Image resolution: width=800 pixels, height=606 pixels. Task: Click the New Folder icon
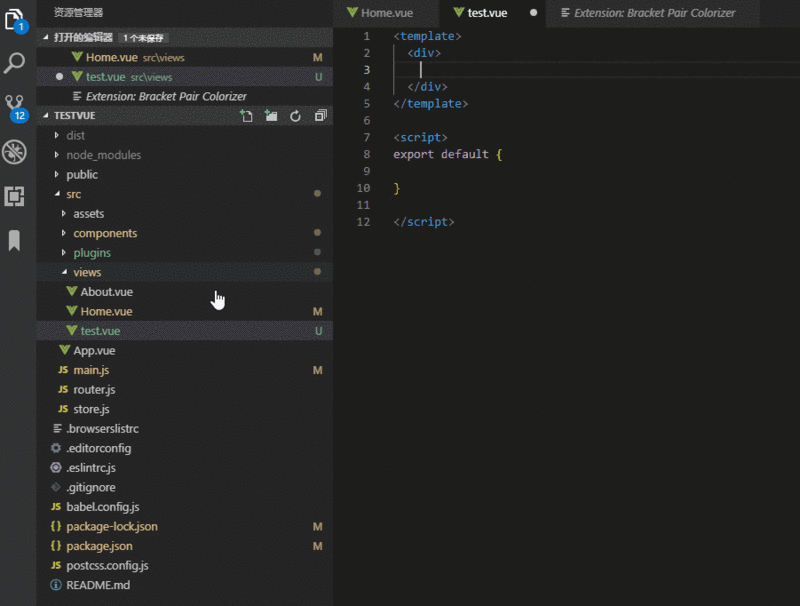(x=270, y=116)
